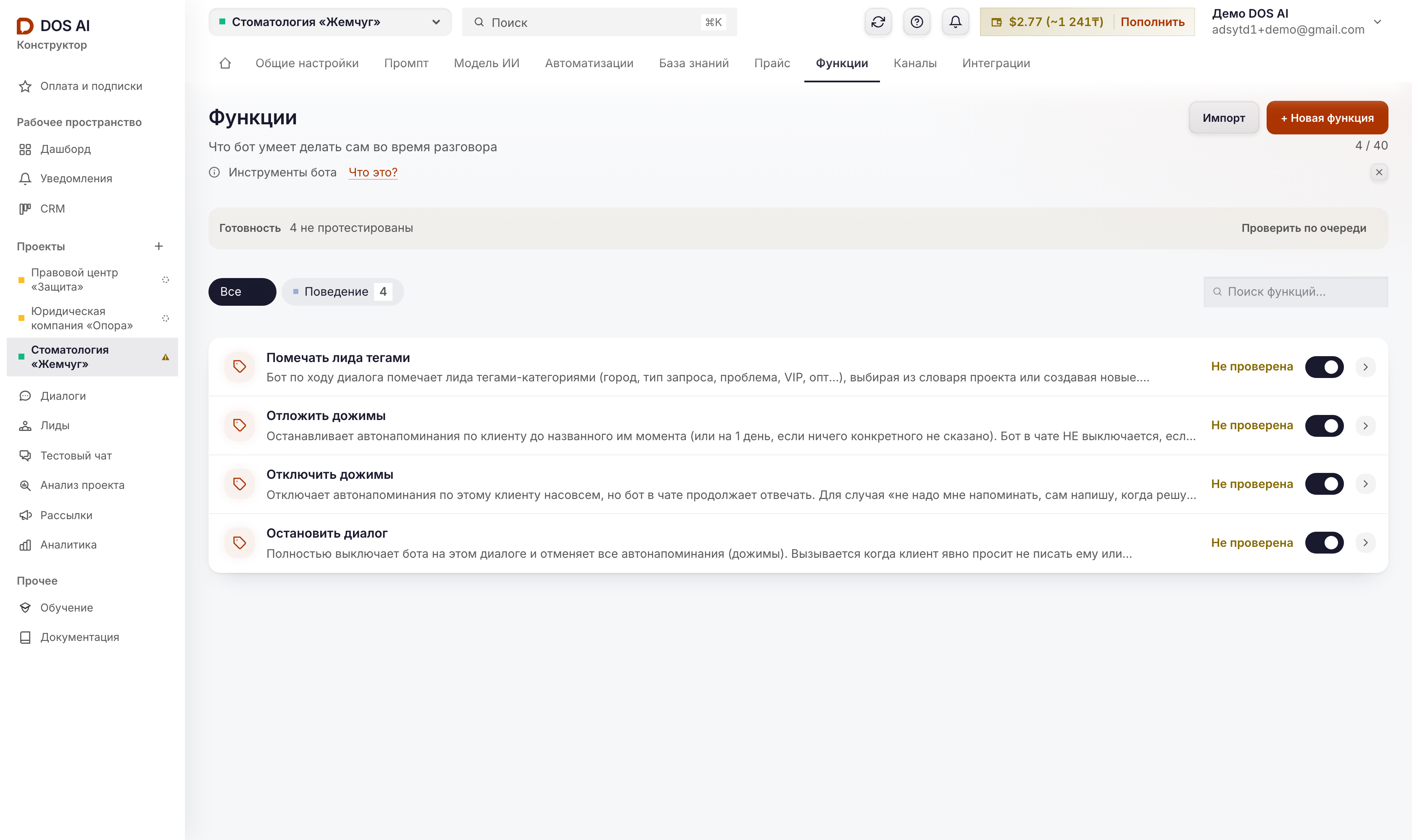Focus the global Поиск field
Viewport: 1412px width, 840px height.
(x=599, y=22)
